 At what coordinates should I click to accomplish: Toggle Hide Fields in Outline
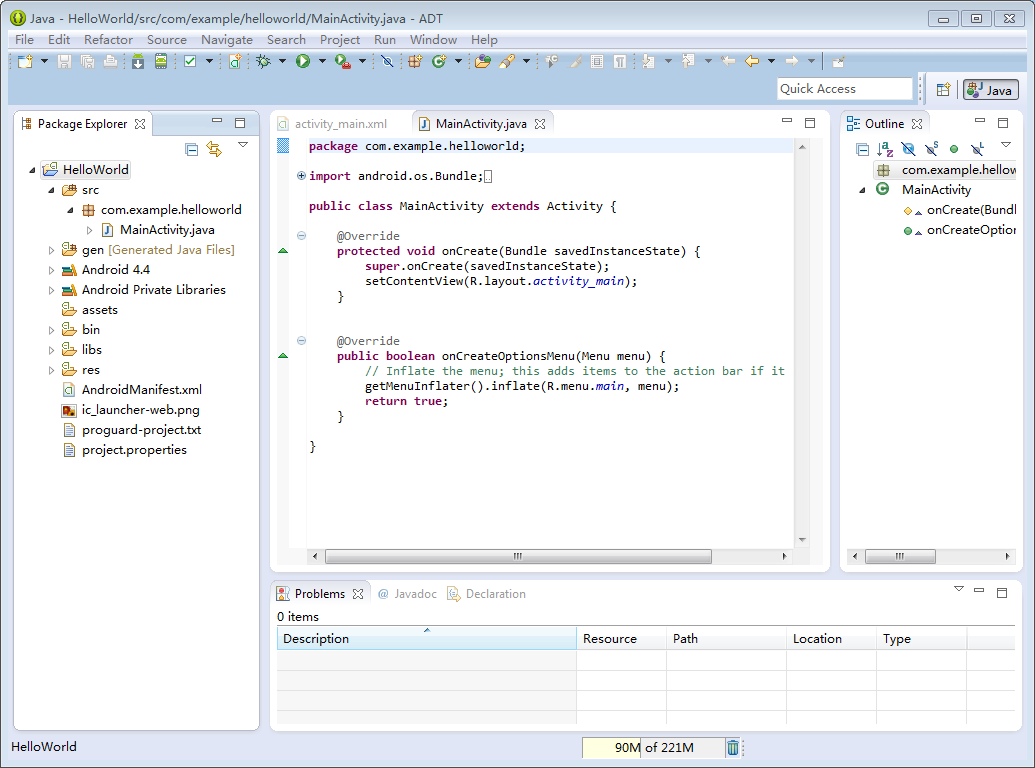[908, 149]
